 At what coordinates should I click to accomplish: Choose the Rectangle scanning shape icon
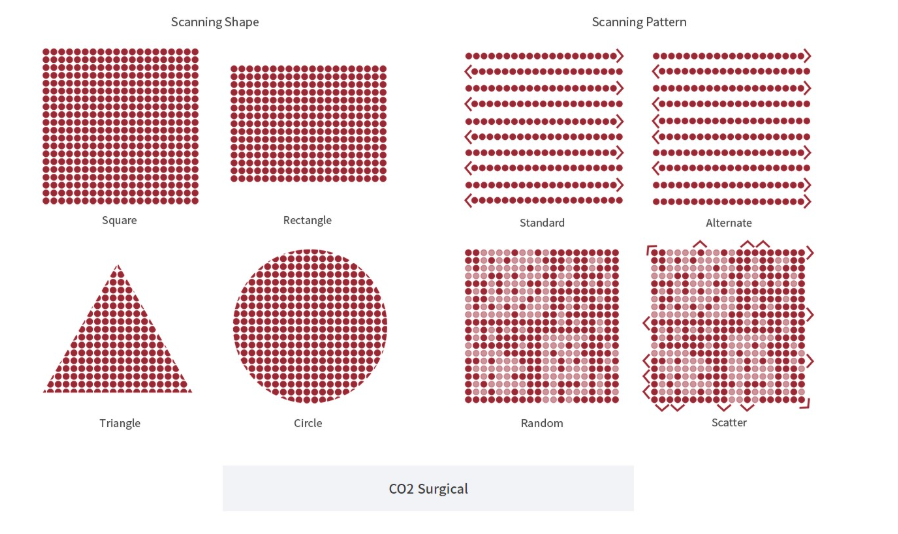pos(309,124)
